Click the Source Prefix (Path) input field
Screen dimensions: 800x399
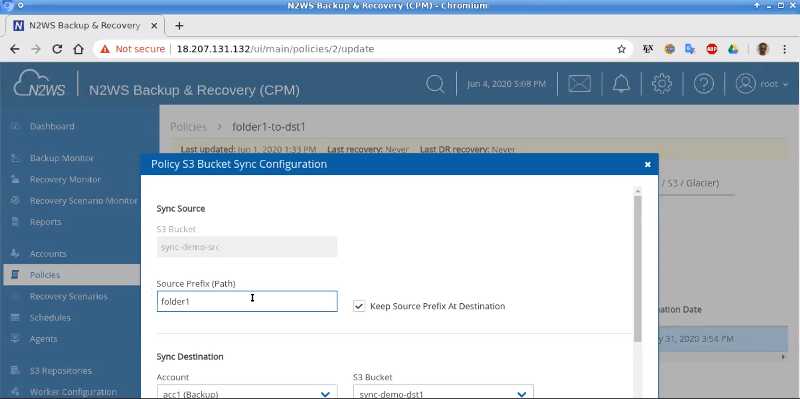pyautogui.click(x=247, y=301)
